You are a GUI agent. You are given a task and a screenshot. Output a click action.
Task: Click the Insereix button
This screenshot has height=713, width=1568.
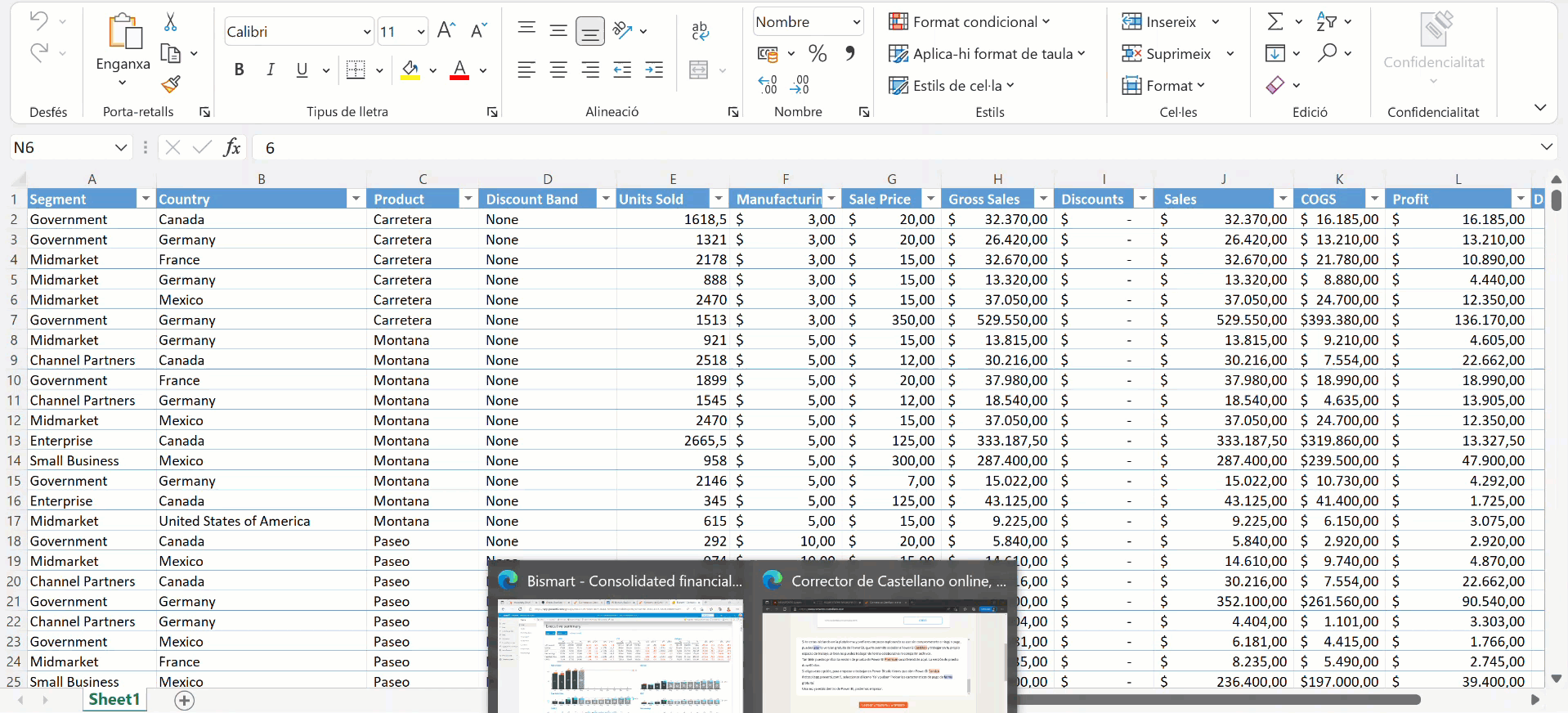point(1160,22)
